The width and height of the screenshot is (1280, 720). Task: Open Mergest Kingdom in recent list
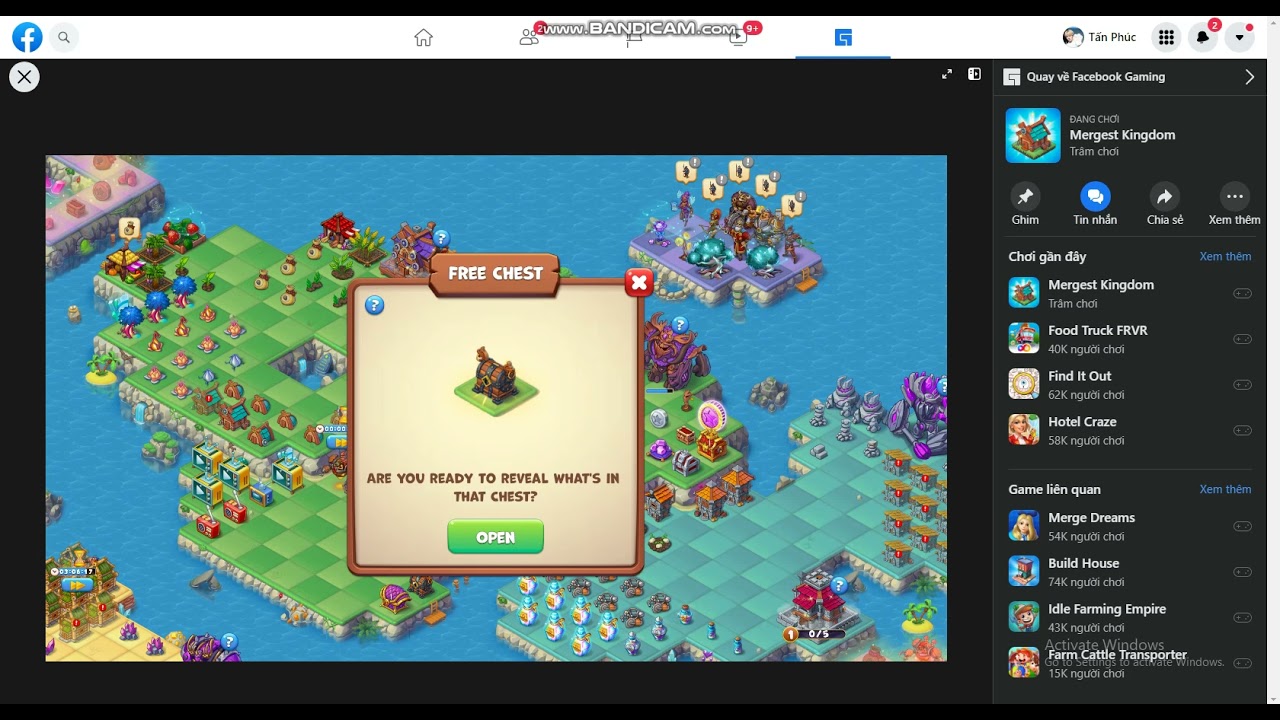tap(1130, 293)
